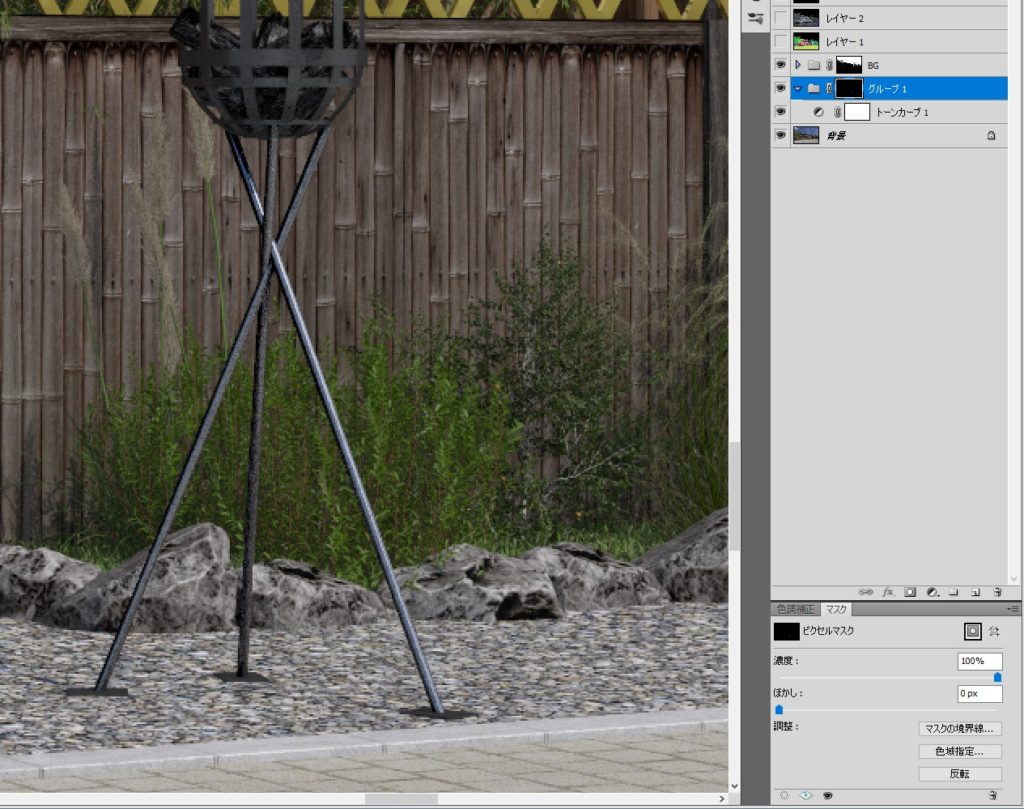Click the add vector mask icon
1024x809 pixels.
[993, 632]
